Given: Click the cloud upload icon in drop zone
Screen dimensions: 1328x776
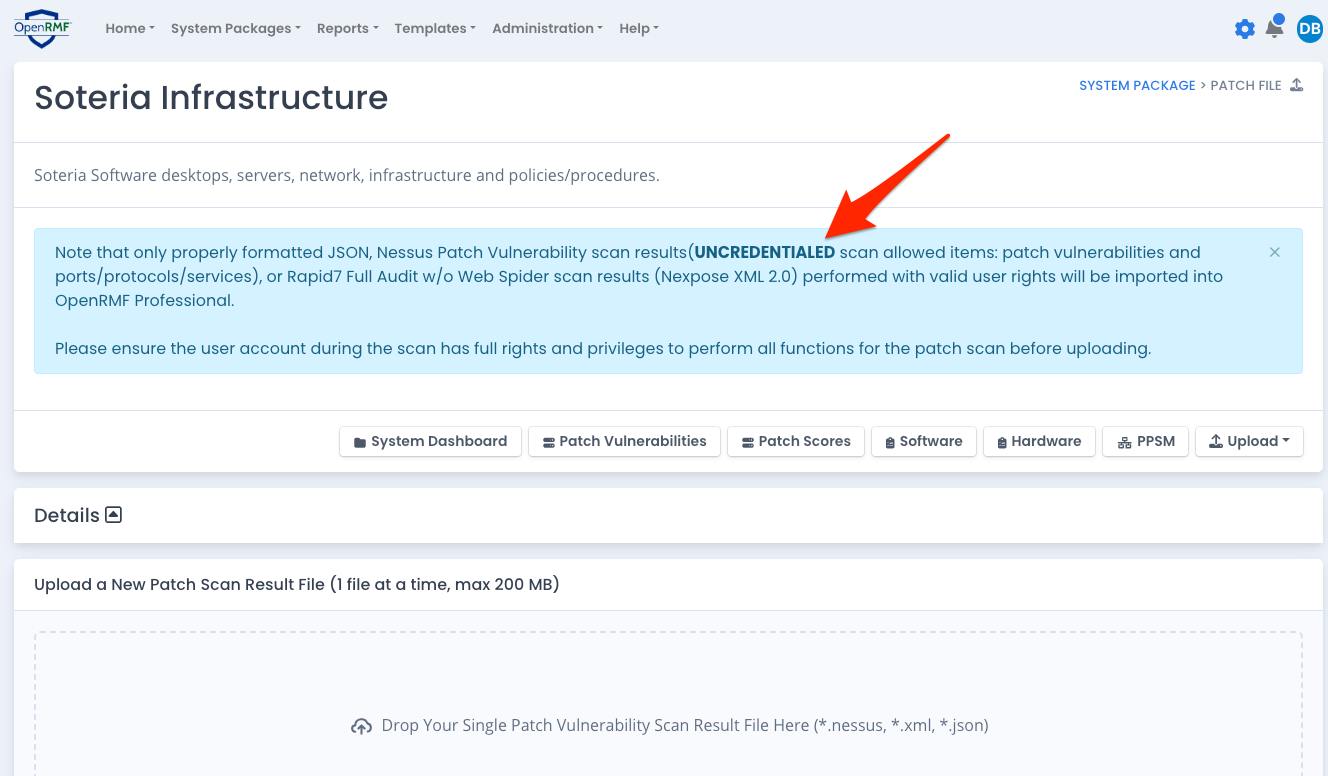Looking at the screenshot, I should pos(361,726).
